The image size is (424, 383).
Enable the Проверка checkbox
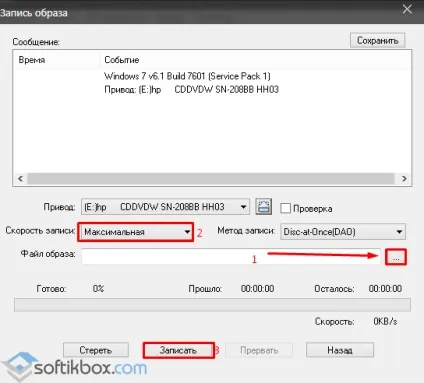click(x=286, y=208)
